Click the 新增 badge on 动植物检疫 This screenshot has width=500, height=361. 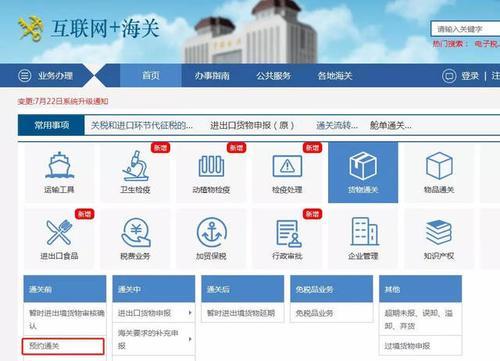pos(236,147)
